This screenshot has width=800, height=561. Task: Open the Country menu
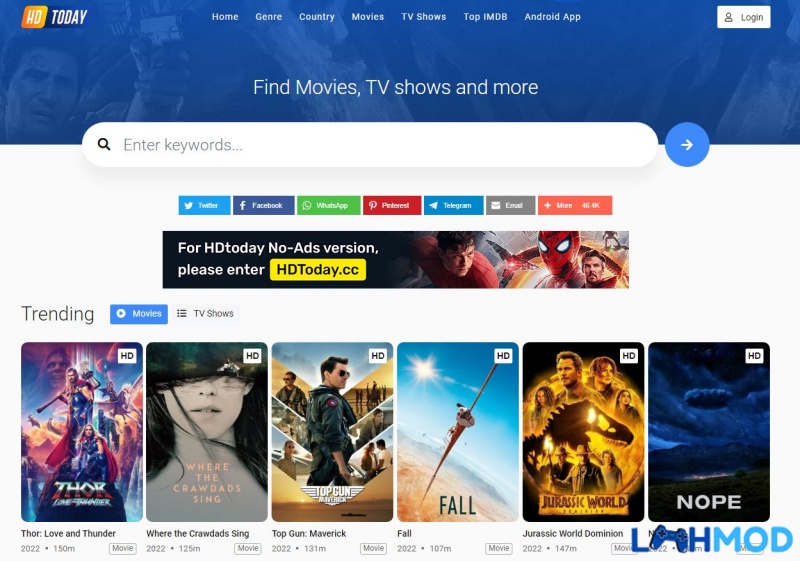(317, 17)
